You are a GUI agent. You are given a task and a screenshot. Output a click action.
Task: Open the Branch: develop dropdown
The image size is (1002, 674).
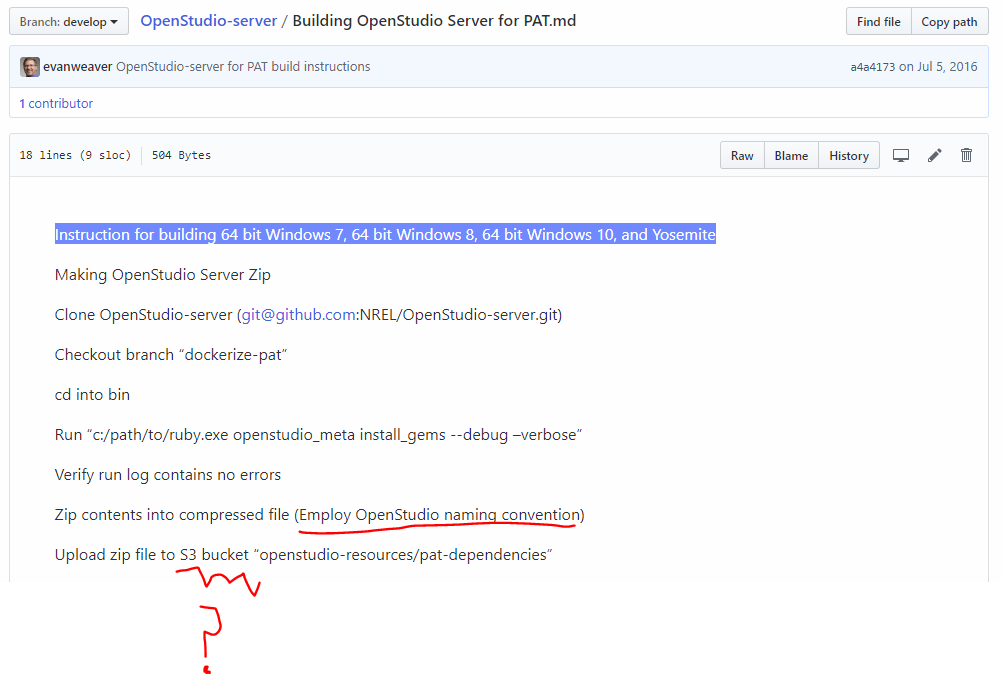coord(69,22)
